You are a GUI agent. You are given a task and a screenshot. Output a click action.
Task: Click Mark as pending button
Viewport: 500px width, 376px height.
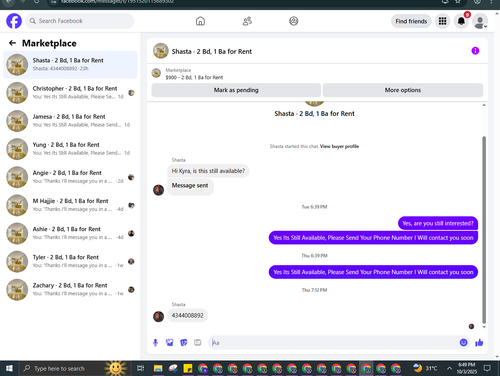click(x=236, y=90)
